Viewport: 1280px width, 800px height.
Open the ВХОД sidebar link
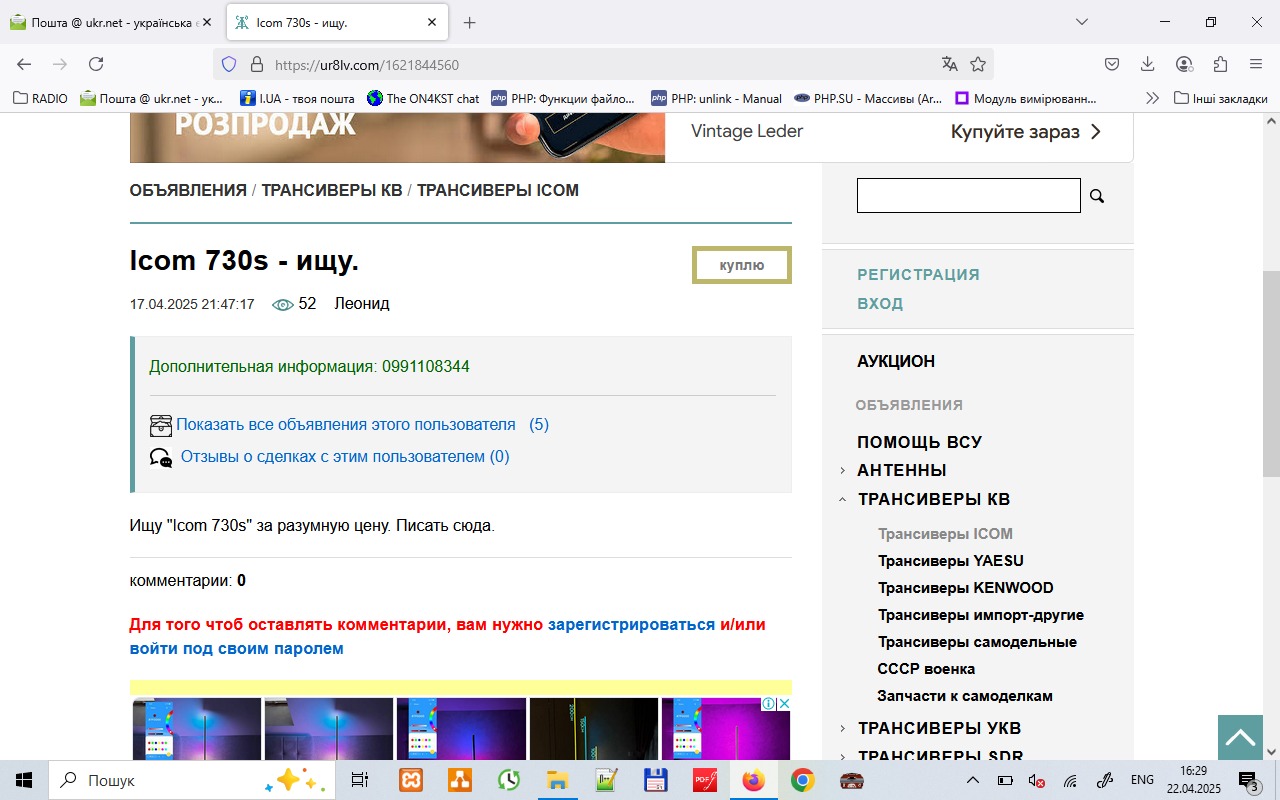[x=880, y=303]
